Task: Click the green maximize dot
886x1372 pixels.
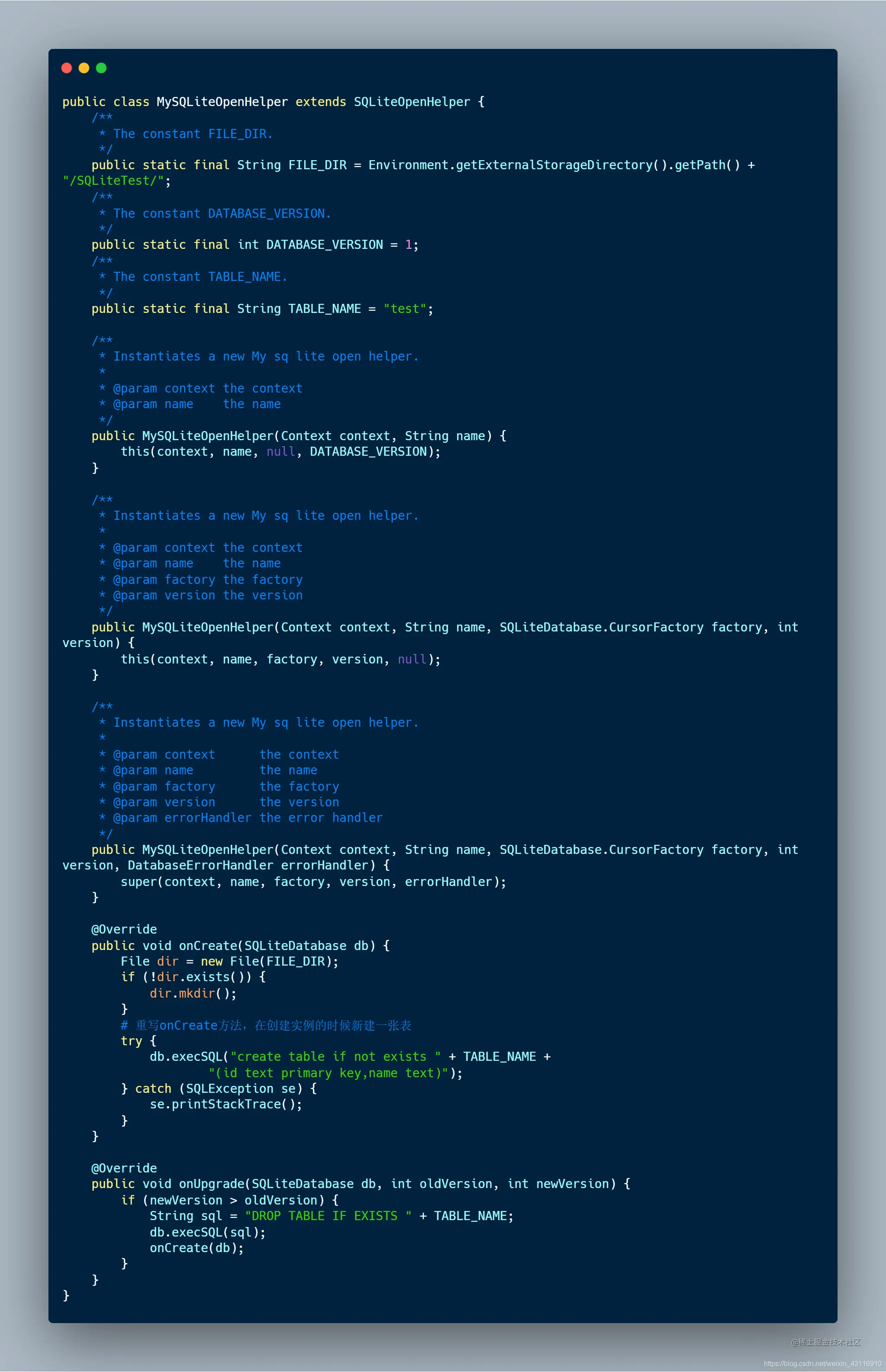Action: (101, 68)
